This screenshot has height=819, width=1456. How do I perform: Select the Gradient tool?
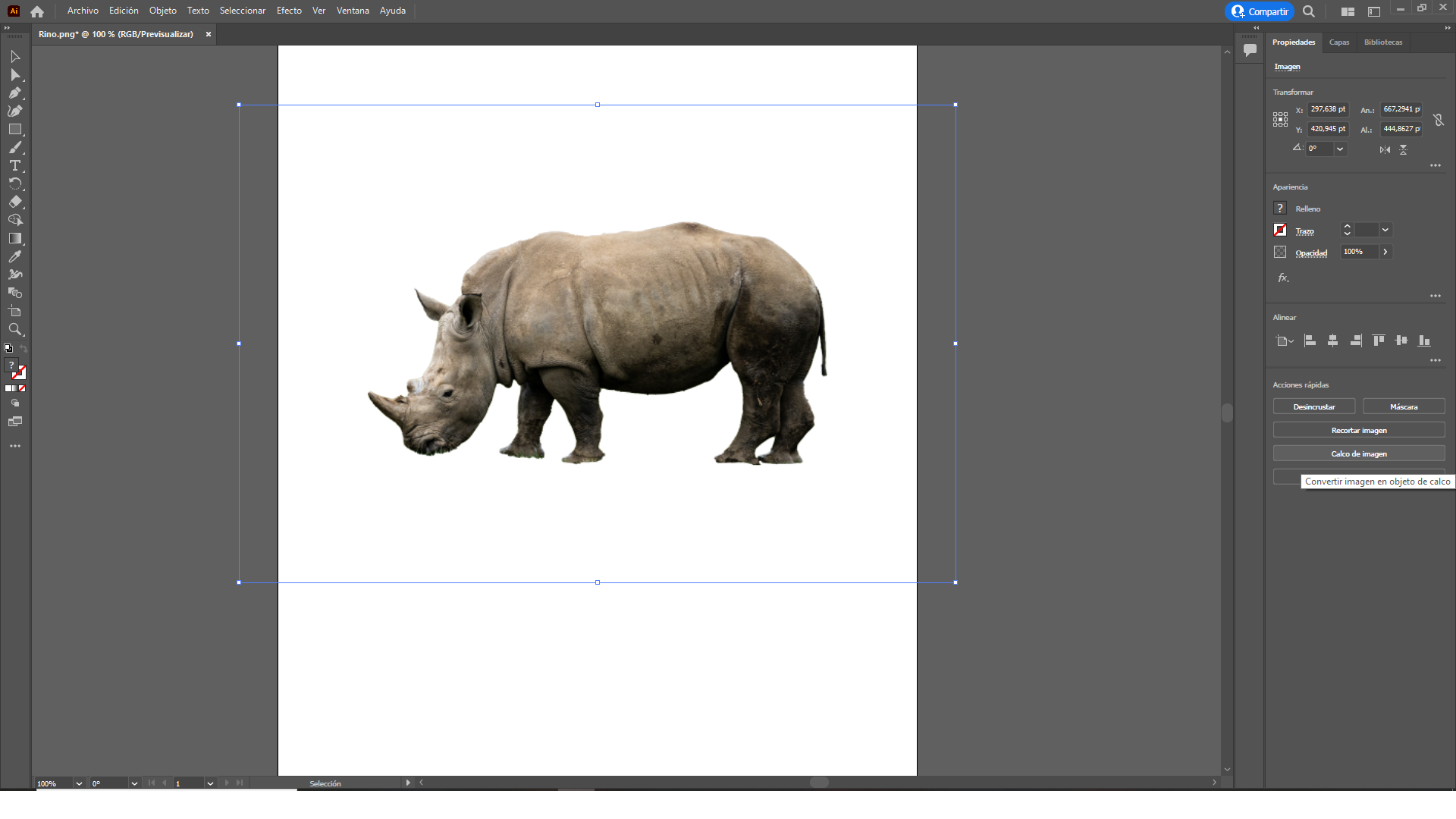pyautogui.click(x=14, y=239)
